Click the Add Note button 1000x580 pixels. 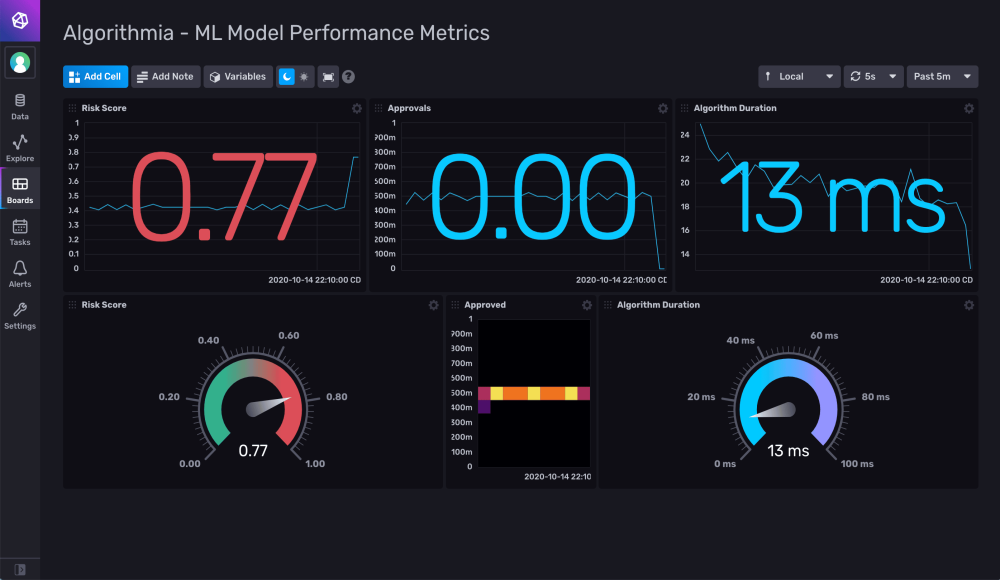tap(165, 77)
